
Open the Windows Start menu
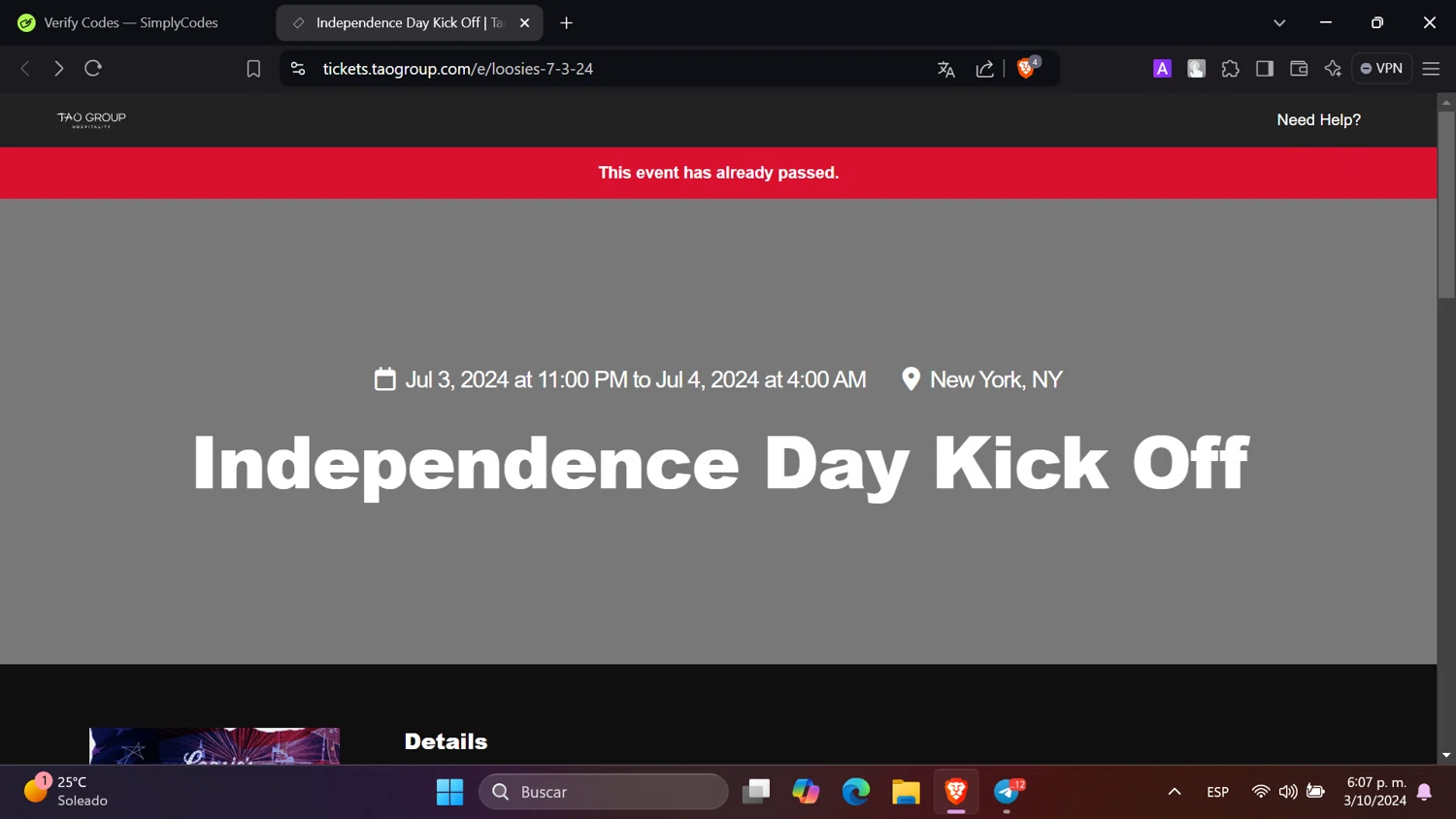(449, 792)
